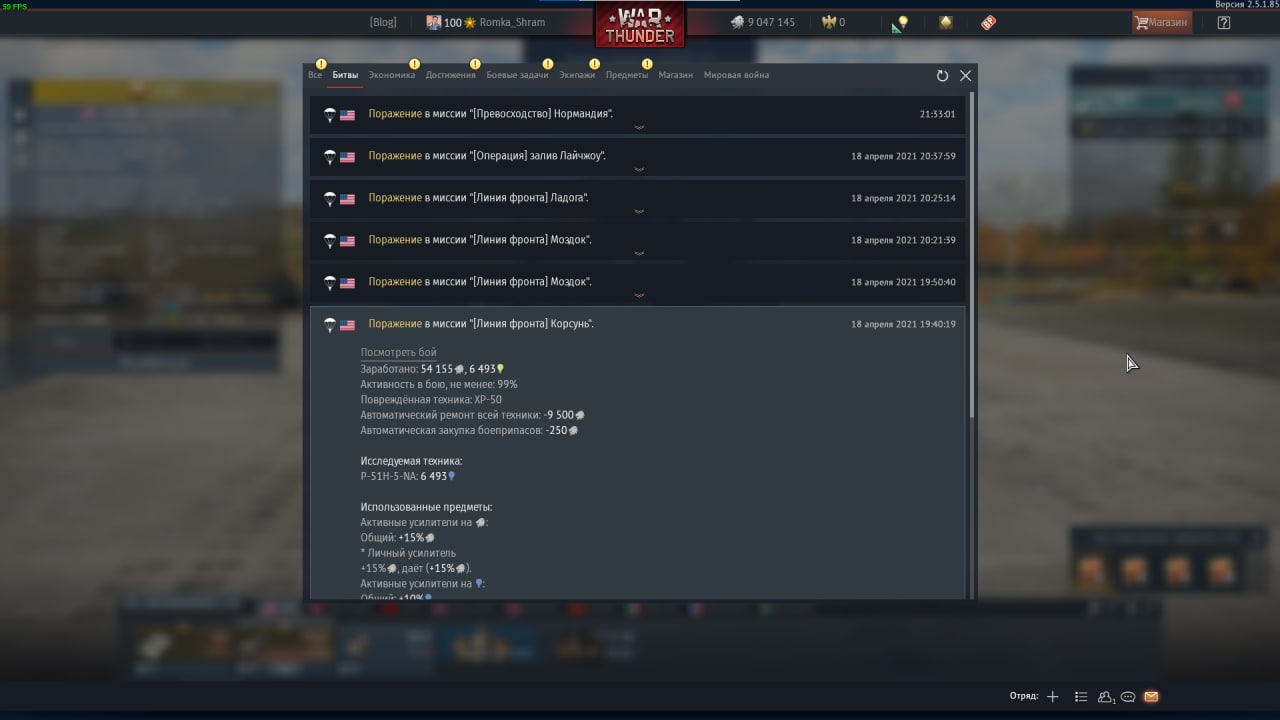Expand the Нормандия mission entry
This screenshot has width=1280, height=720.
(x=638, y=115)
